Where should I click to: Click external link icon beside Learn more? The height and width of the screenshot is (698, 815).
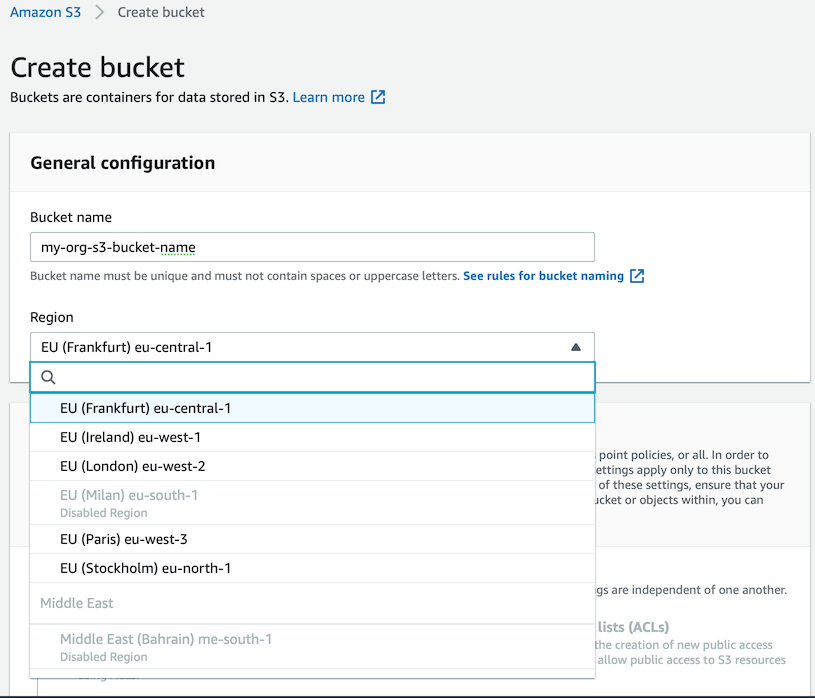[378, 97]
